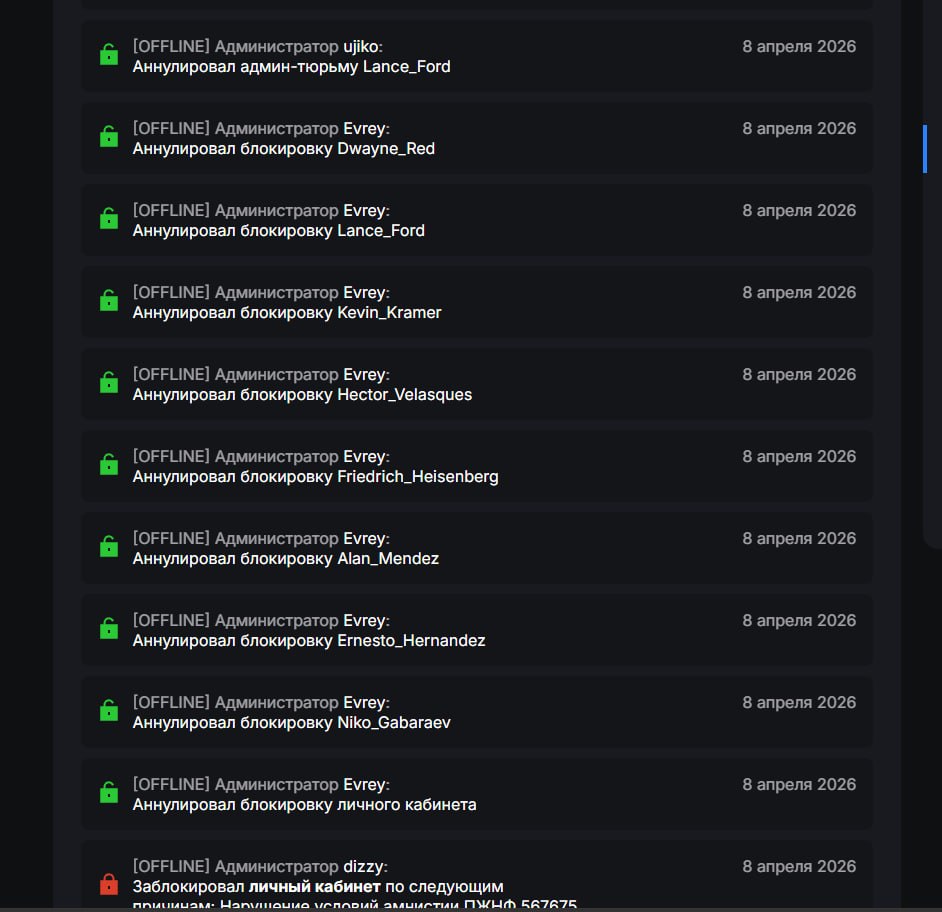Click green unlock icon for Friedrich_Heisenberg entry

pyautogui.click(x=109, y=465)
